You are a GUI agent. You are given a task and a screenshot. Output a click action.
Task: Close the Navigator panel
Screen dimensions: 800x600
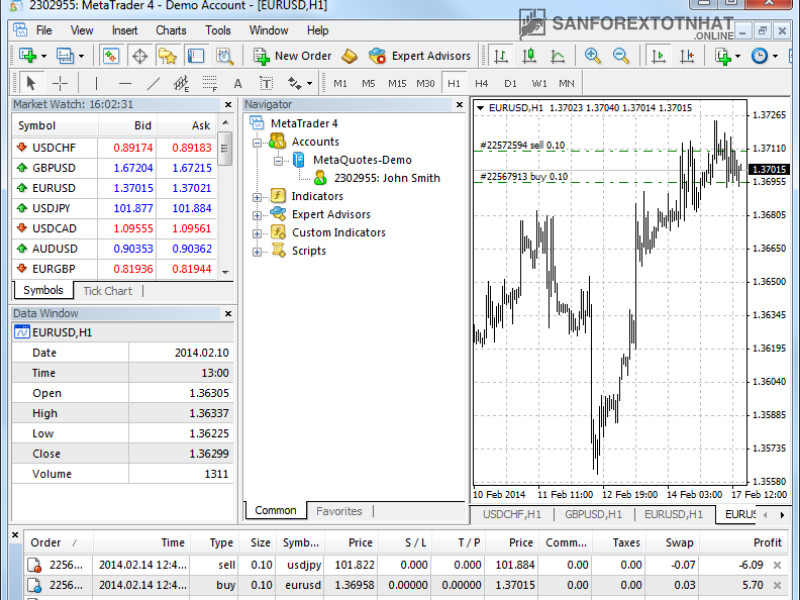tap(459, 105)
